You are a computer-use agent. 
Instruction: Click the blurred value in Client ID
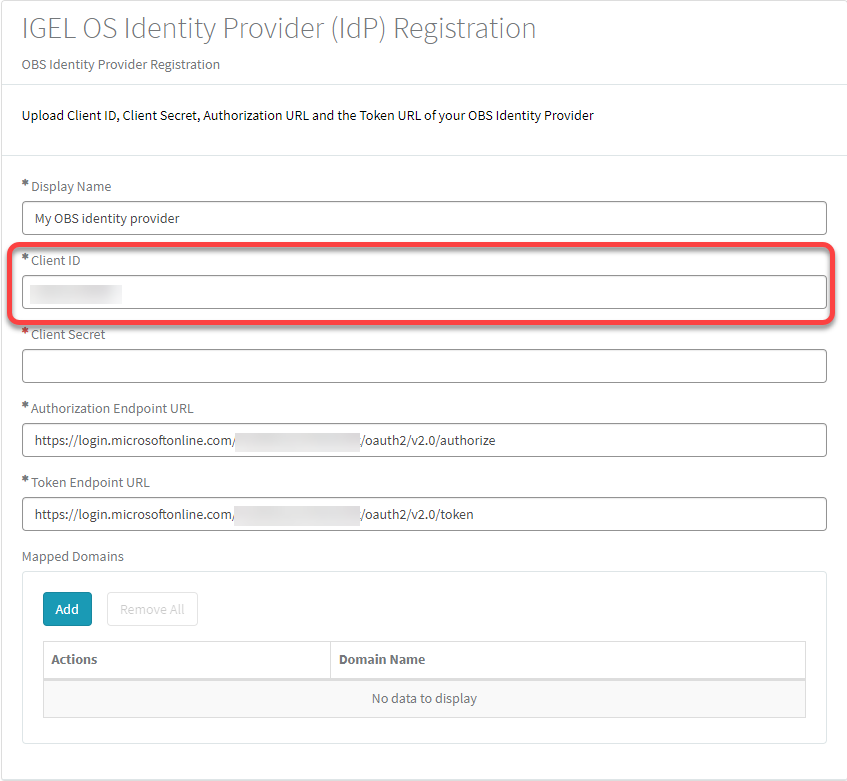coord(76,293)
